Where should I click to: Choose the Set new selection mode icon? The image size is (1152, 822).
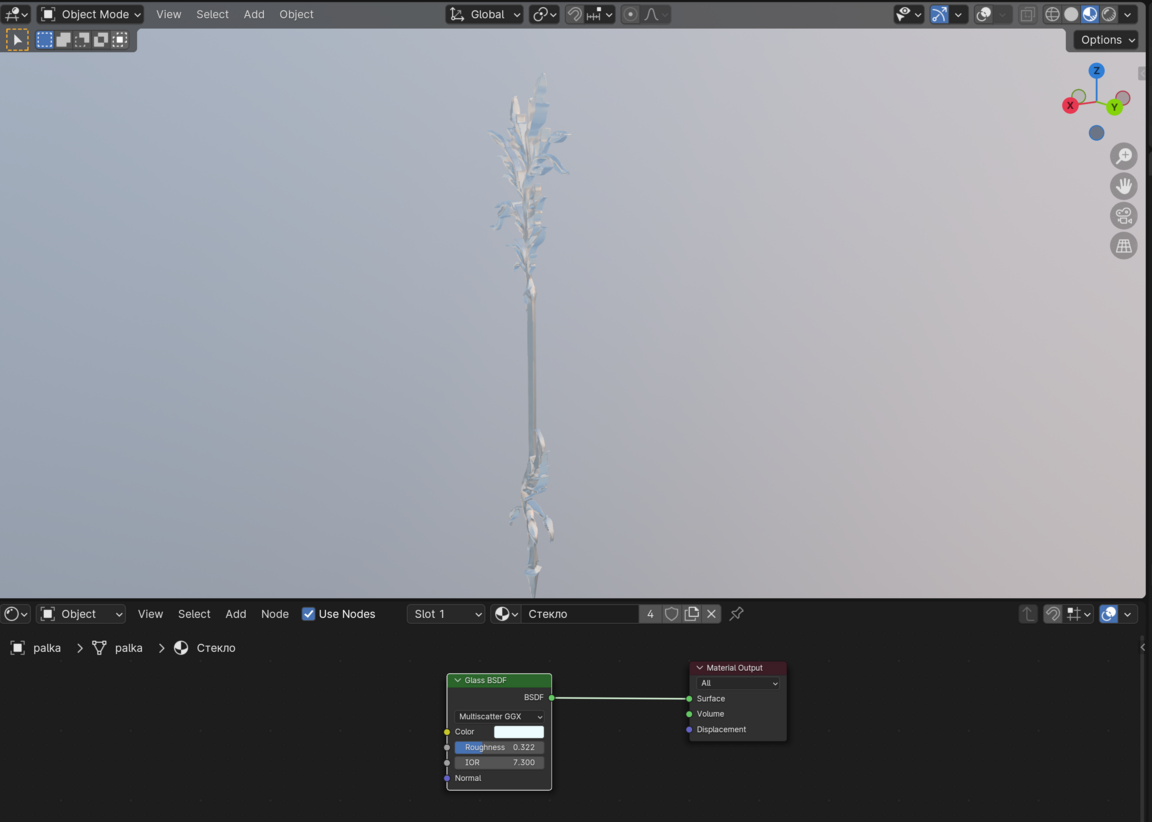click(45, 40)
